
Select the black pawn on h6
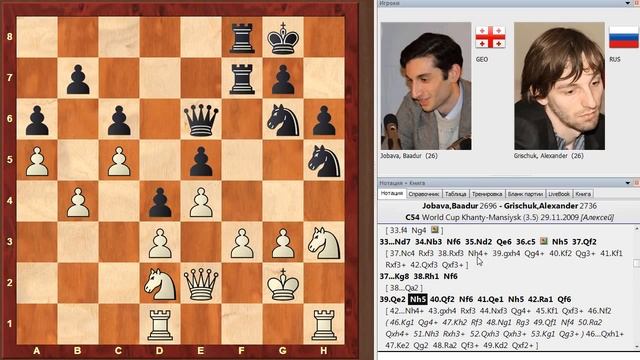click(324, 119)
